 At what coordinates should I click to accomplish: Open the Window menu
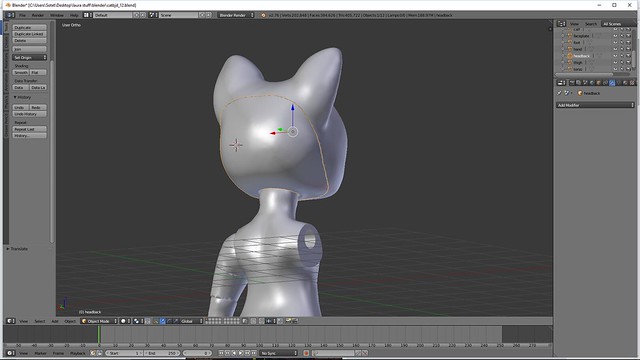pos(57,15)
